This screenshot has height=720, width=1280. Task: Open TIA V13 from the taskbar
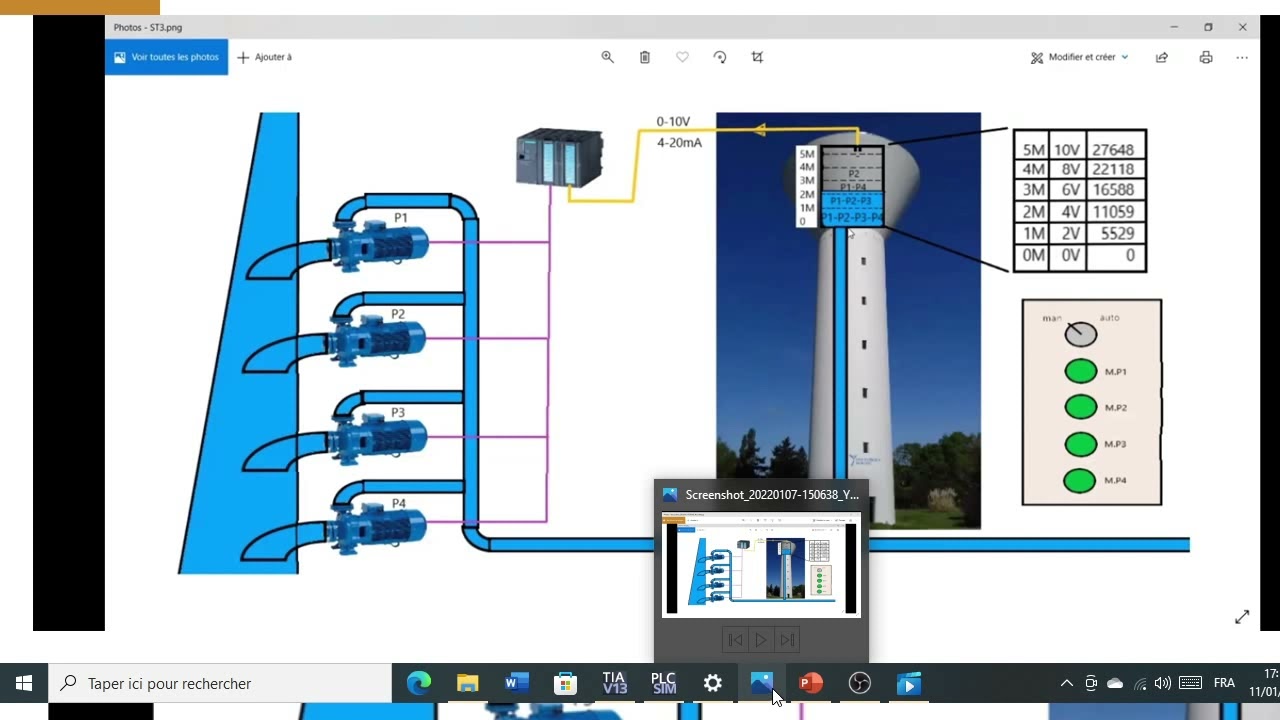[x=615, y=683]
